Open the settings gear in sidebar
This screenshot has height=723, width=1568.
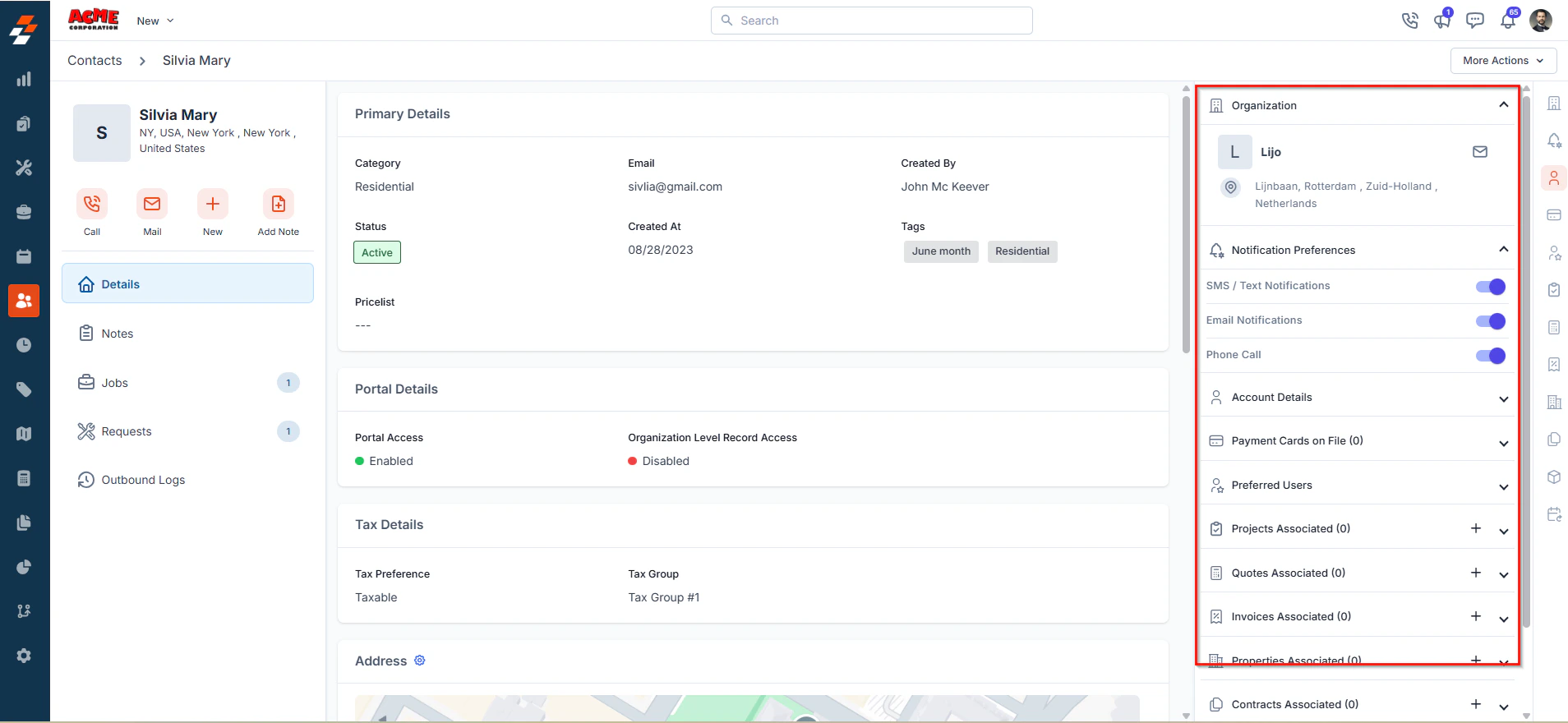(x=24, y=656)
